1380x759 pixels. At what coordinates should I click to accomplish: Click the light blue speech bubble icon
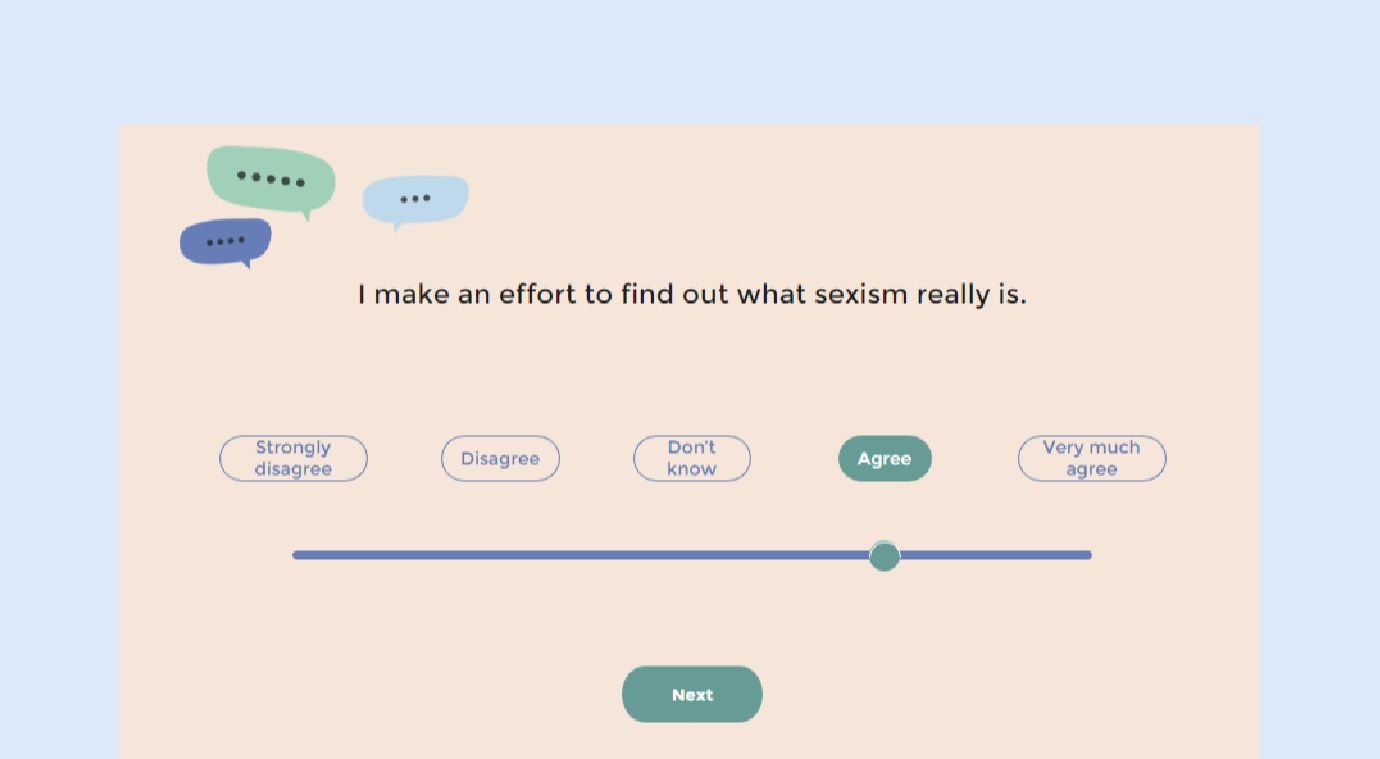(415, 199)
